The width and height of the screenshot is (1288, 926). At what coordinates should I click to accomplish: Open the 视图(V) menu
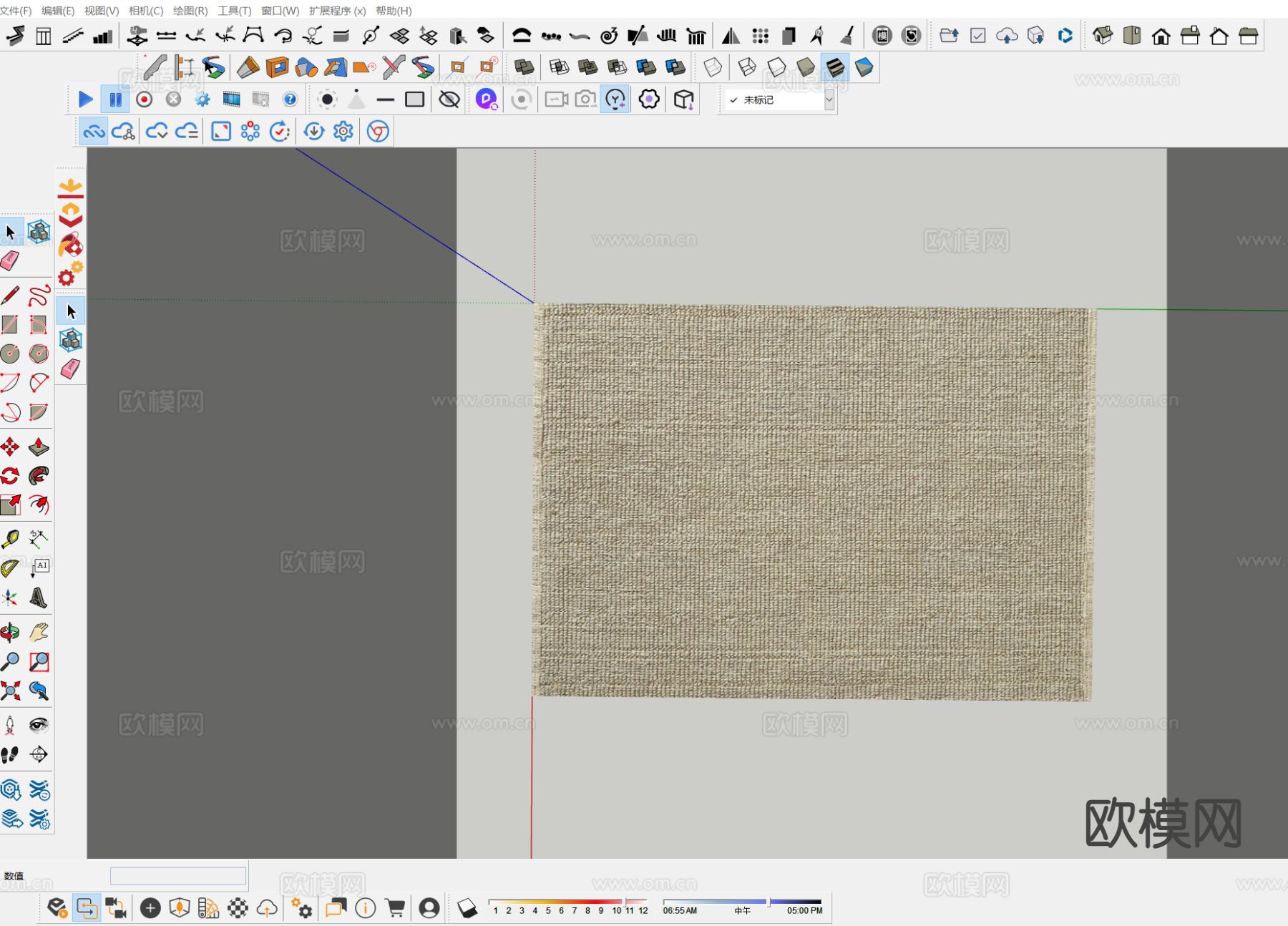pyautogui.click(x=102, y=11)
